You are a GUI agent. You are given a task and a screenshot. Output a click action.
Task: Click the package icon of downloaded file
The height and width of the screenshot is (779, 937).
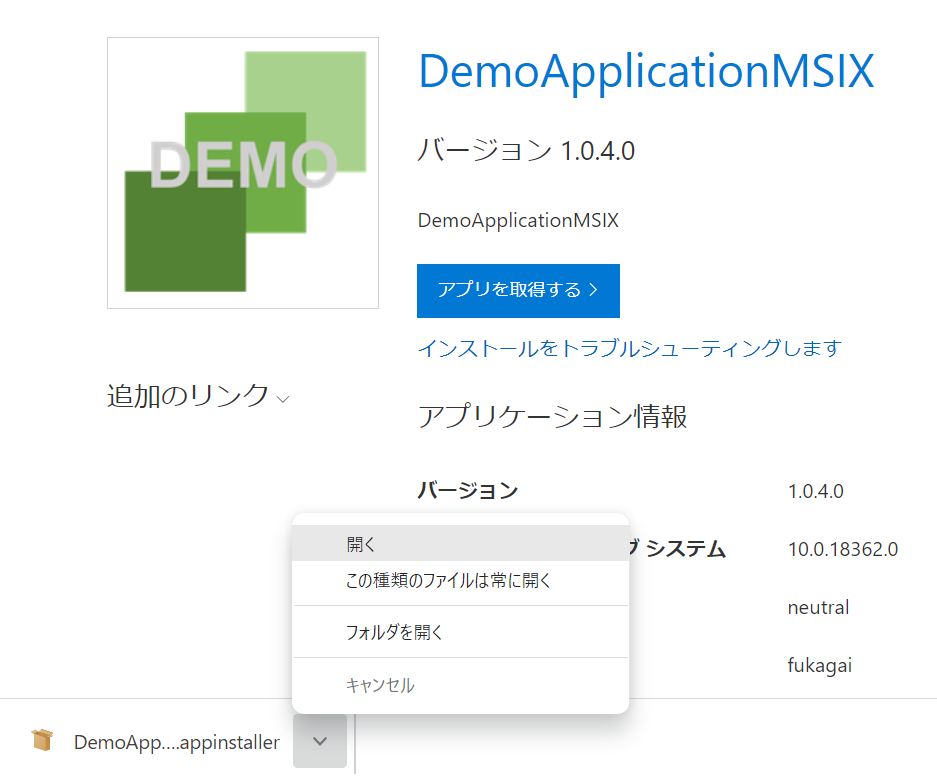pyautogui.click(x=42, y=740)
